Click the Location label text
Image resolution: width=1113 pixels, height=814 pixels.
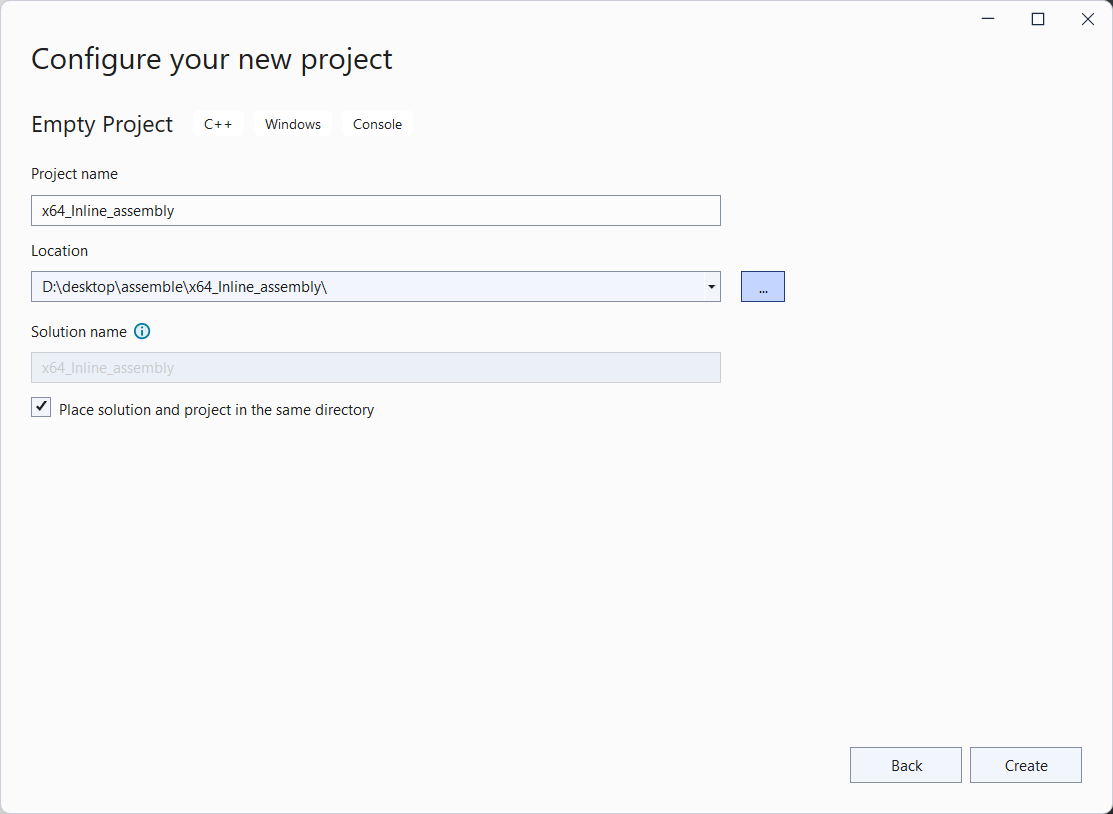pyautogui.click(x=59, y=251)
